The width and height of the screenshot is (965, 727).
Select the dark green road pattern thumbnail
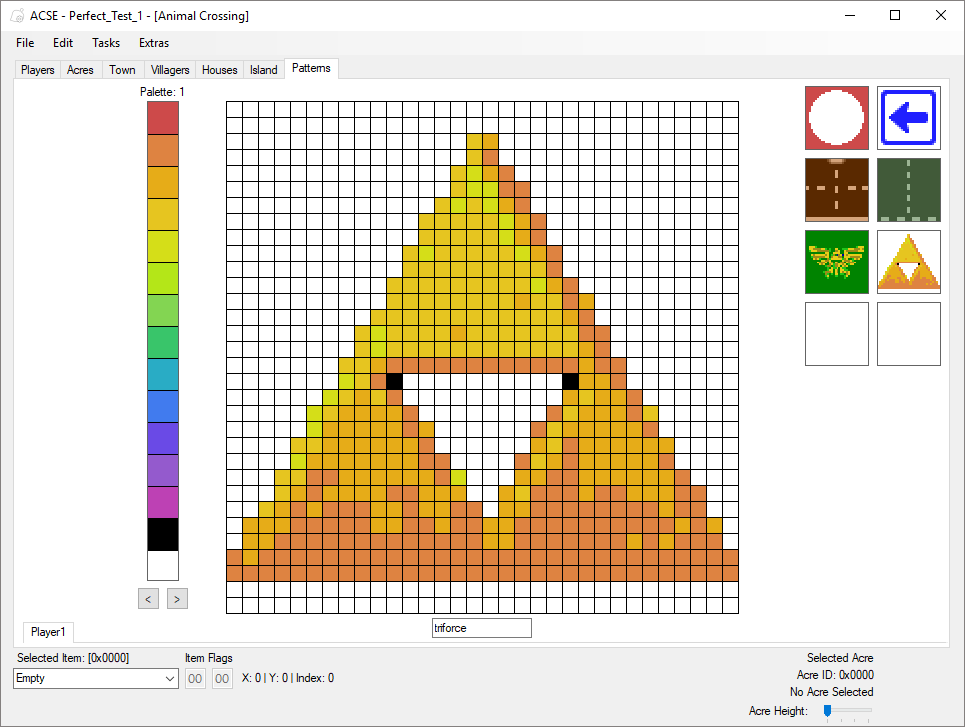click(908, 190)
